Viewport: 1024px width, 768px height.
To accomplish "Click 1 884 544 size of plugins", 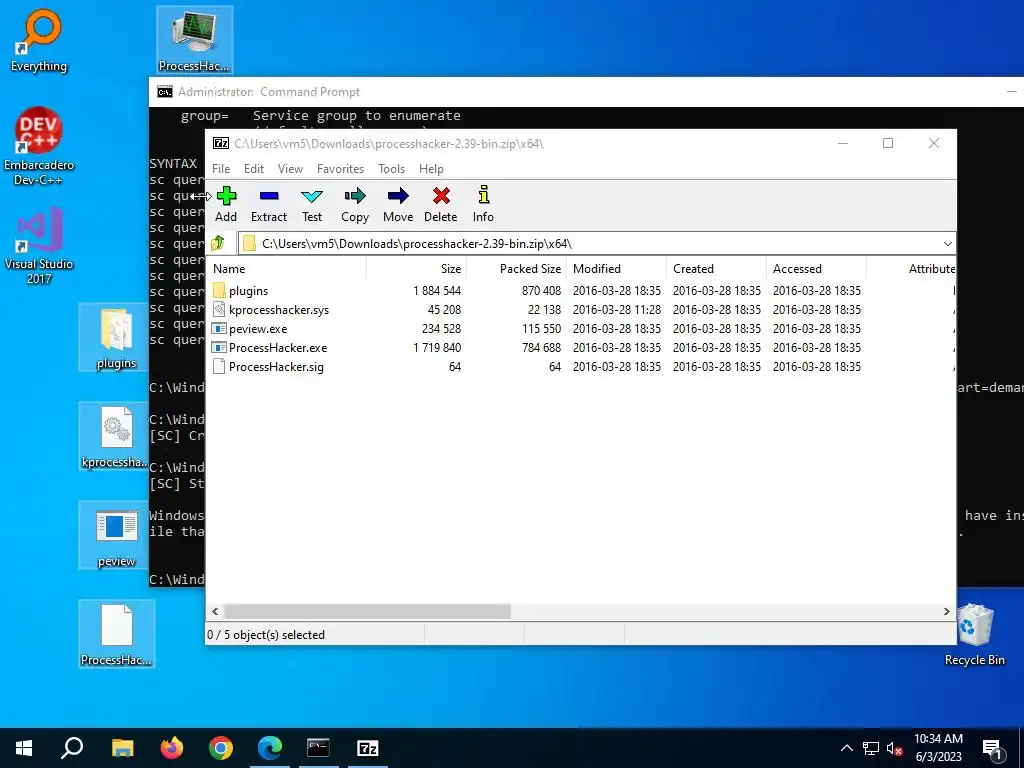I will pos(437,291).
